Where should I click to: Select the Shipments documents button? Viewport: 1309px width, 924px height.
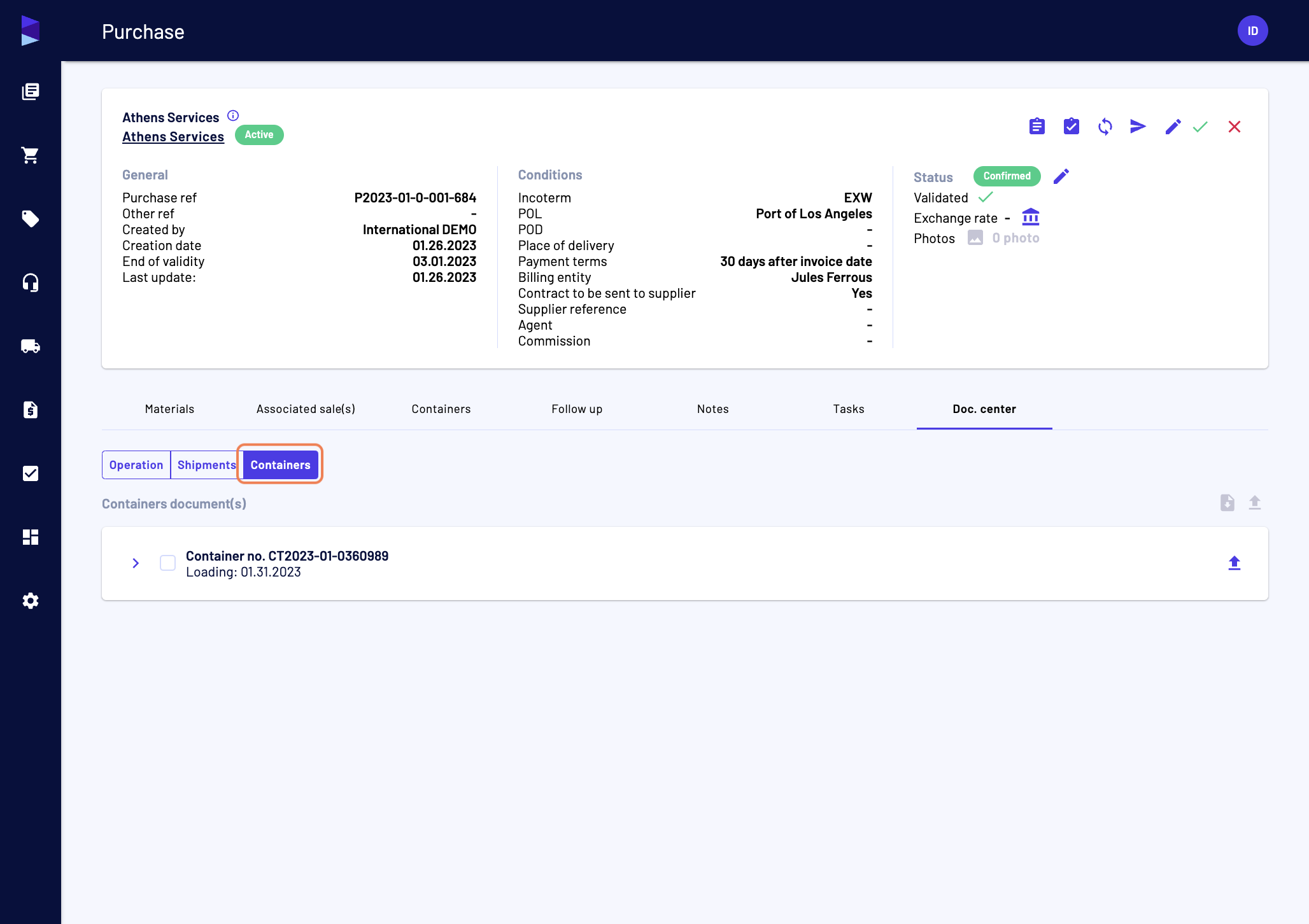pyautogui.click(x=206, y=465)
